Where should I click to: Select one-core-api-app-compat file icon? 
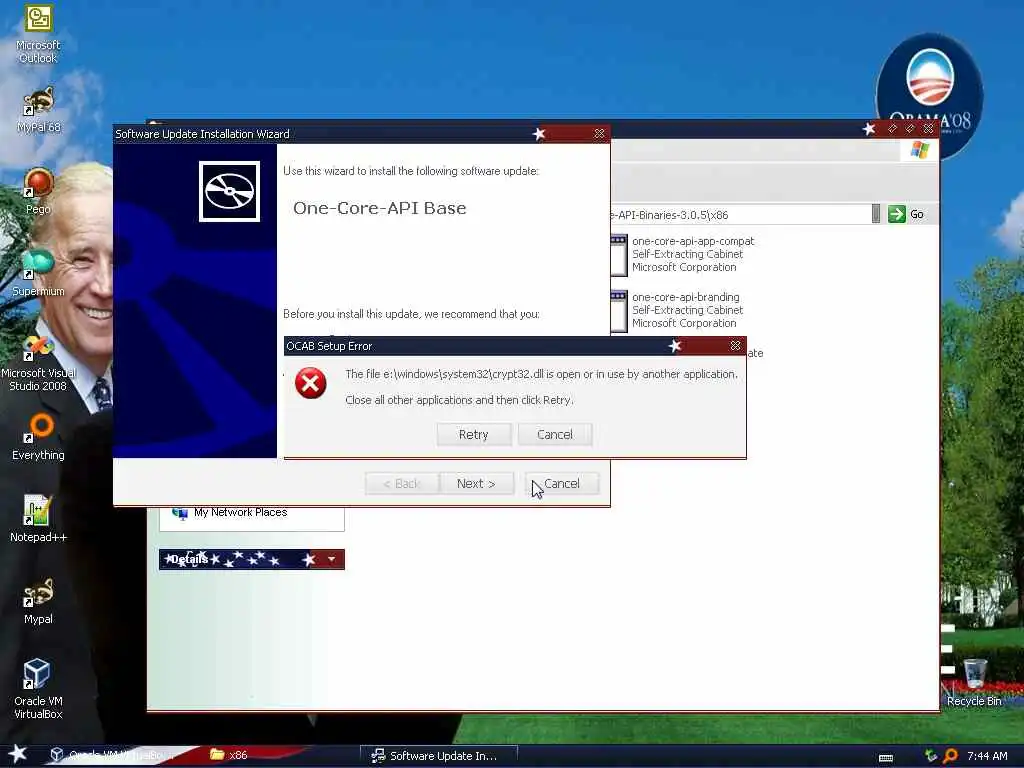click(x=618, y=254)
